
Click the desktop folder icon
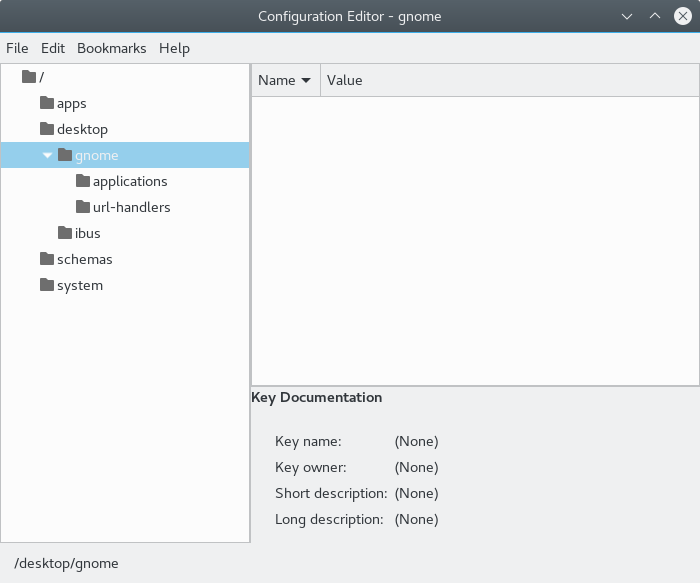[47, 129]
